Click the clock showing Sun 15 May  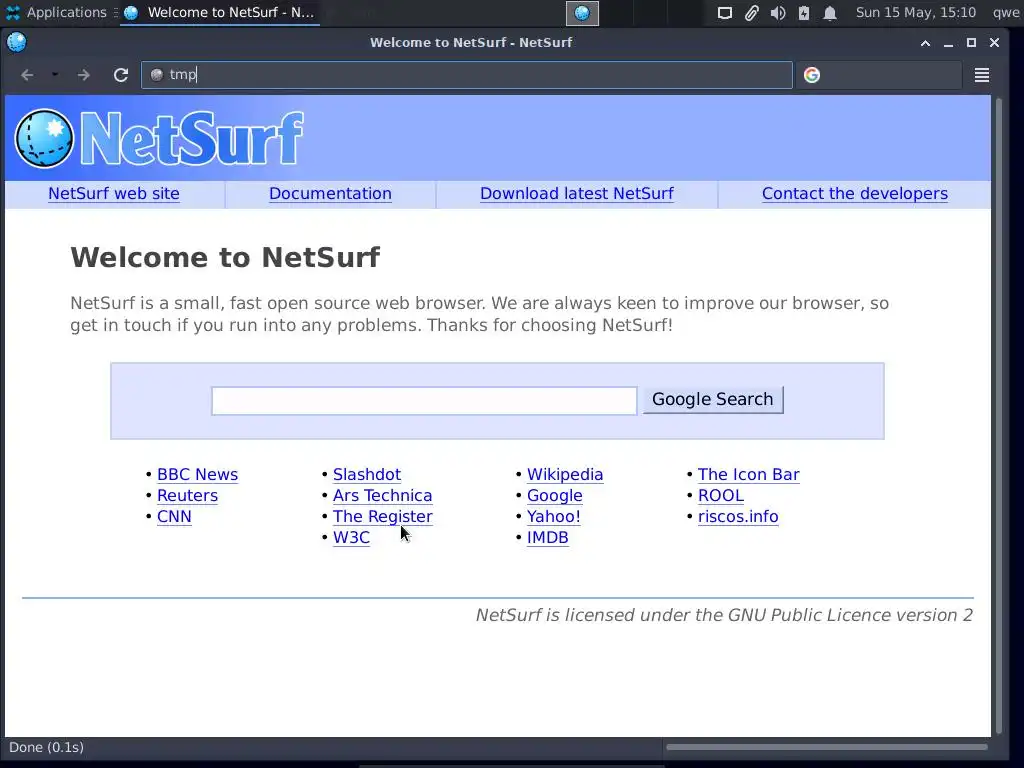[x=916, y=12]
